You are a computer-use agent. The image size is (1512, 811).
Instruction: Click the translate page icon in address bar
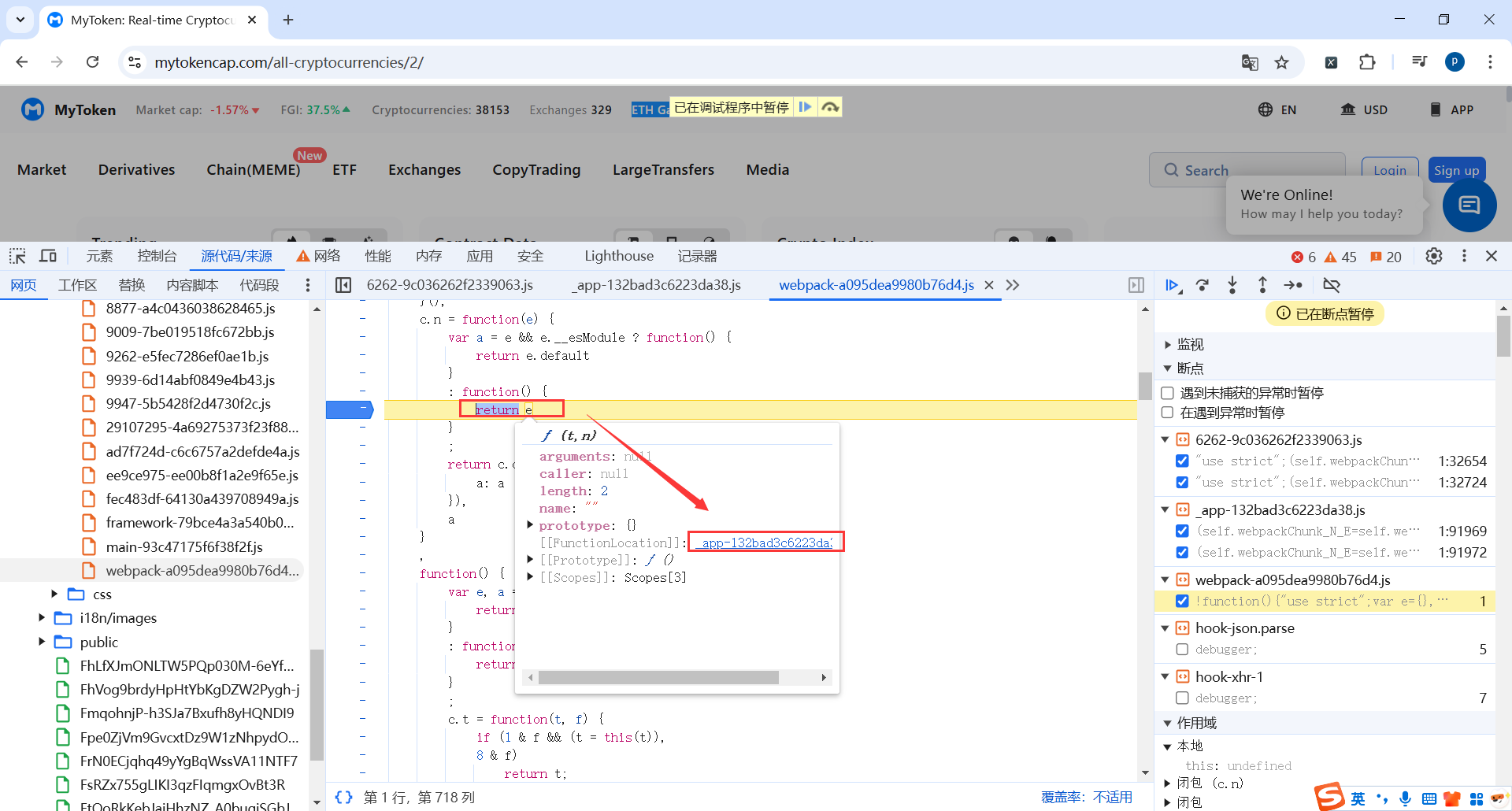click(x=1250, y=62)
